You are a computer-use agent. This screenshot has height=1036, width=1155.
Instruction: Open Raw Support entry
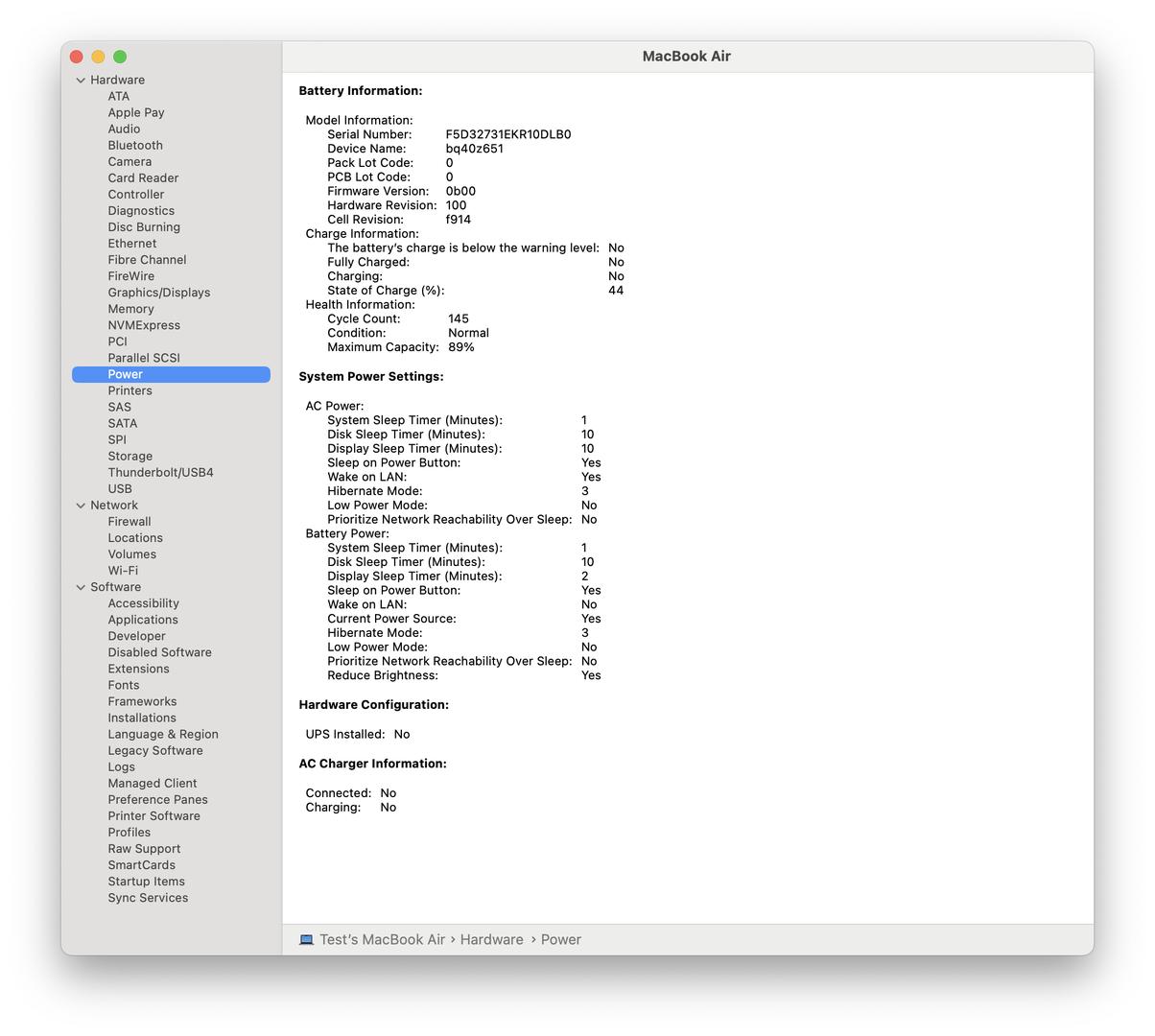(x=144, y=848)
